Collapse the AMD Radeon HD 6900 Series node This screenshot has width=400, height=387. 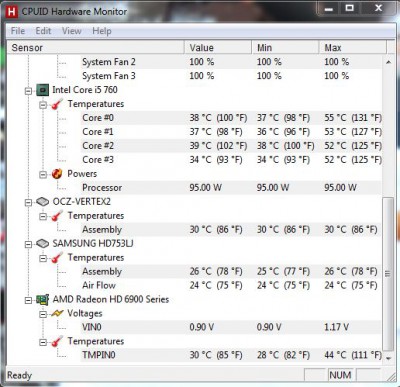tap(29, 300)
